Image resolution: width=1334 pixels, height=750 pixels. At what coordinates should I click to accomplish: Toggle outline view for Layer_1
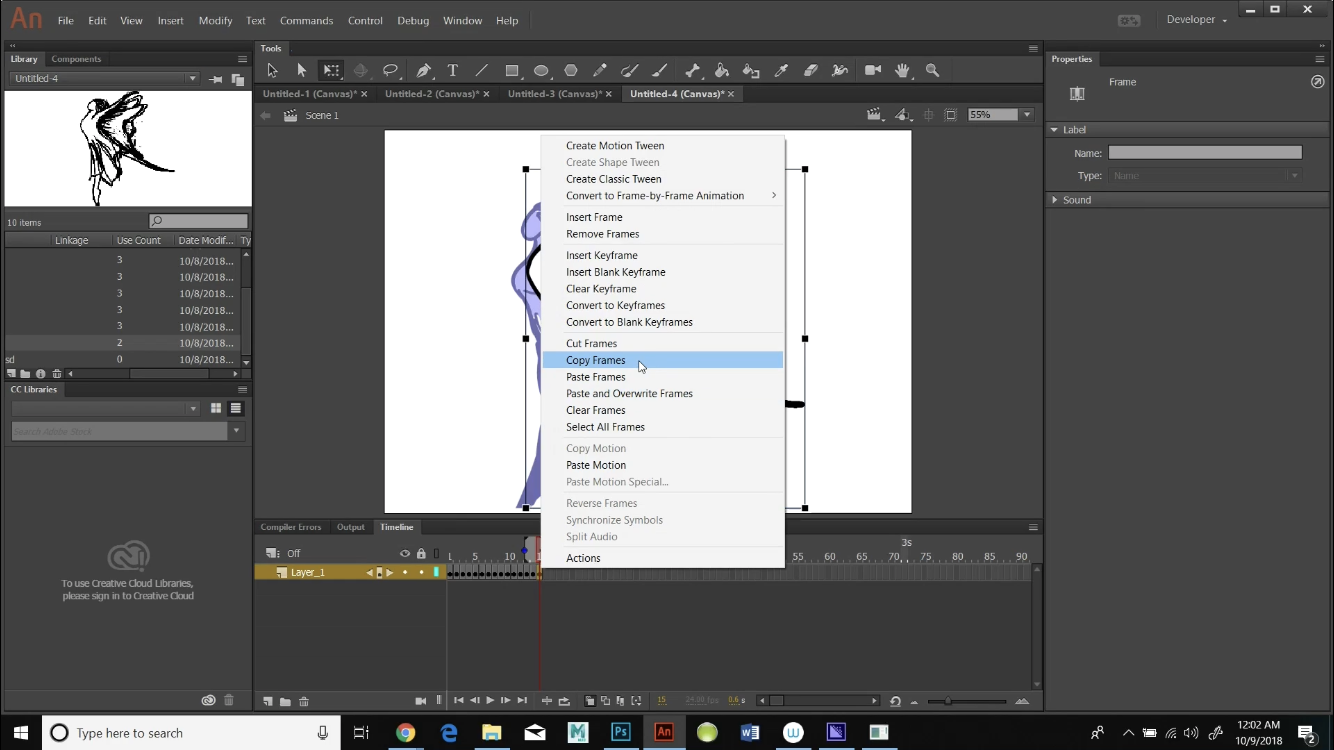(x=436, y=572)
